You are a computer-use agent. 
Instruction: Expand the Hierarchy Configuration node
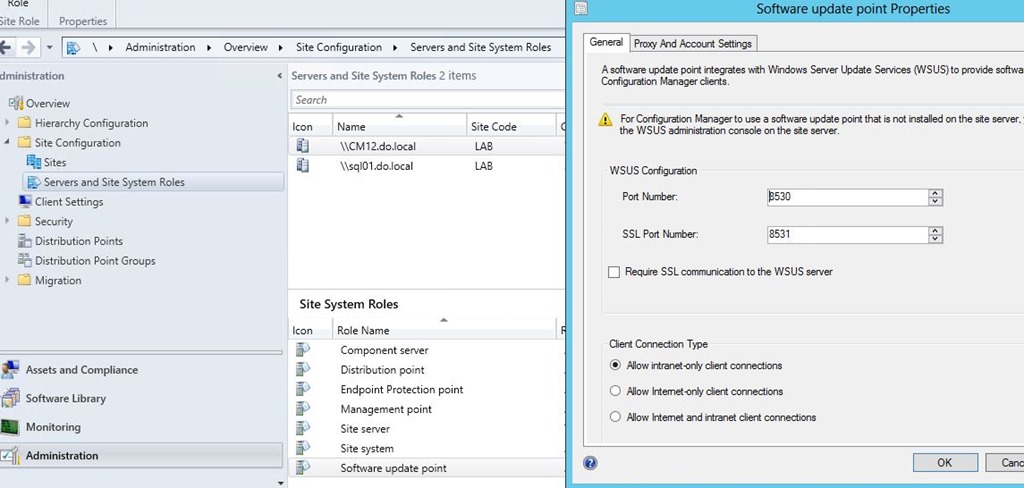click(x=7, y=123)
